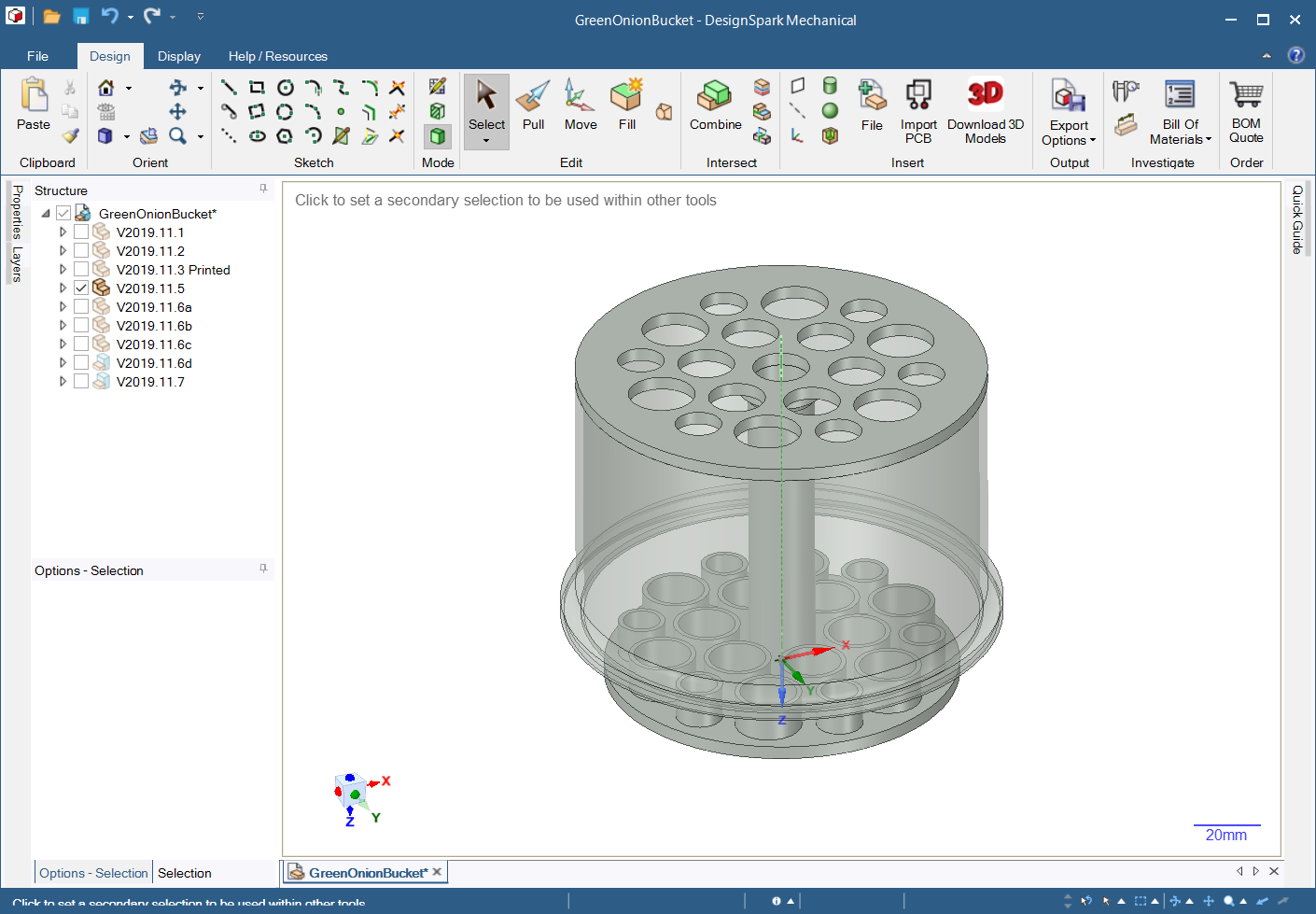Insert a Cylinder from ribbon
Screen dimensions: 1316x914
830,86
